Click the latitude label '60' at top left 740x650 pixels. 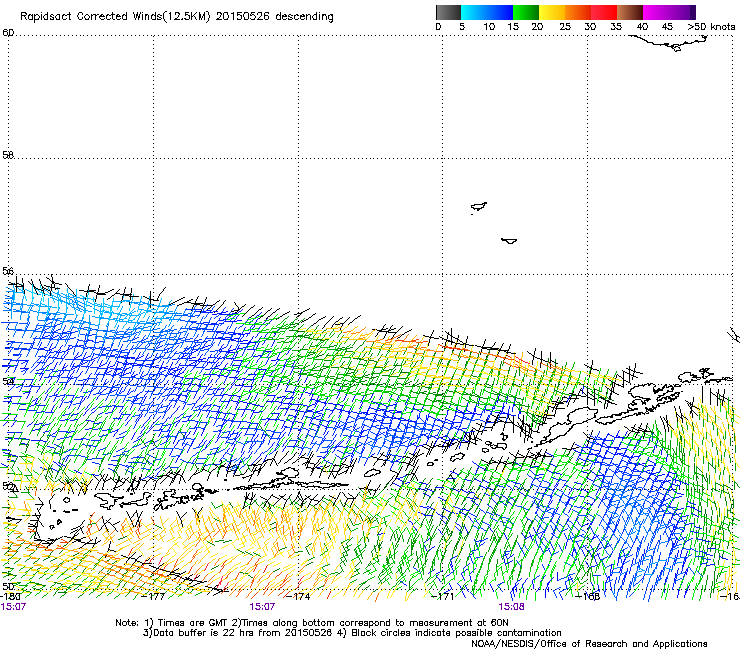pos(8,33)
